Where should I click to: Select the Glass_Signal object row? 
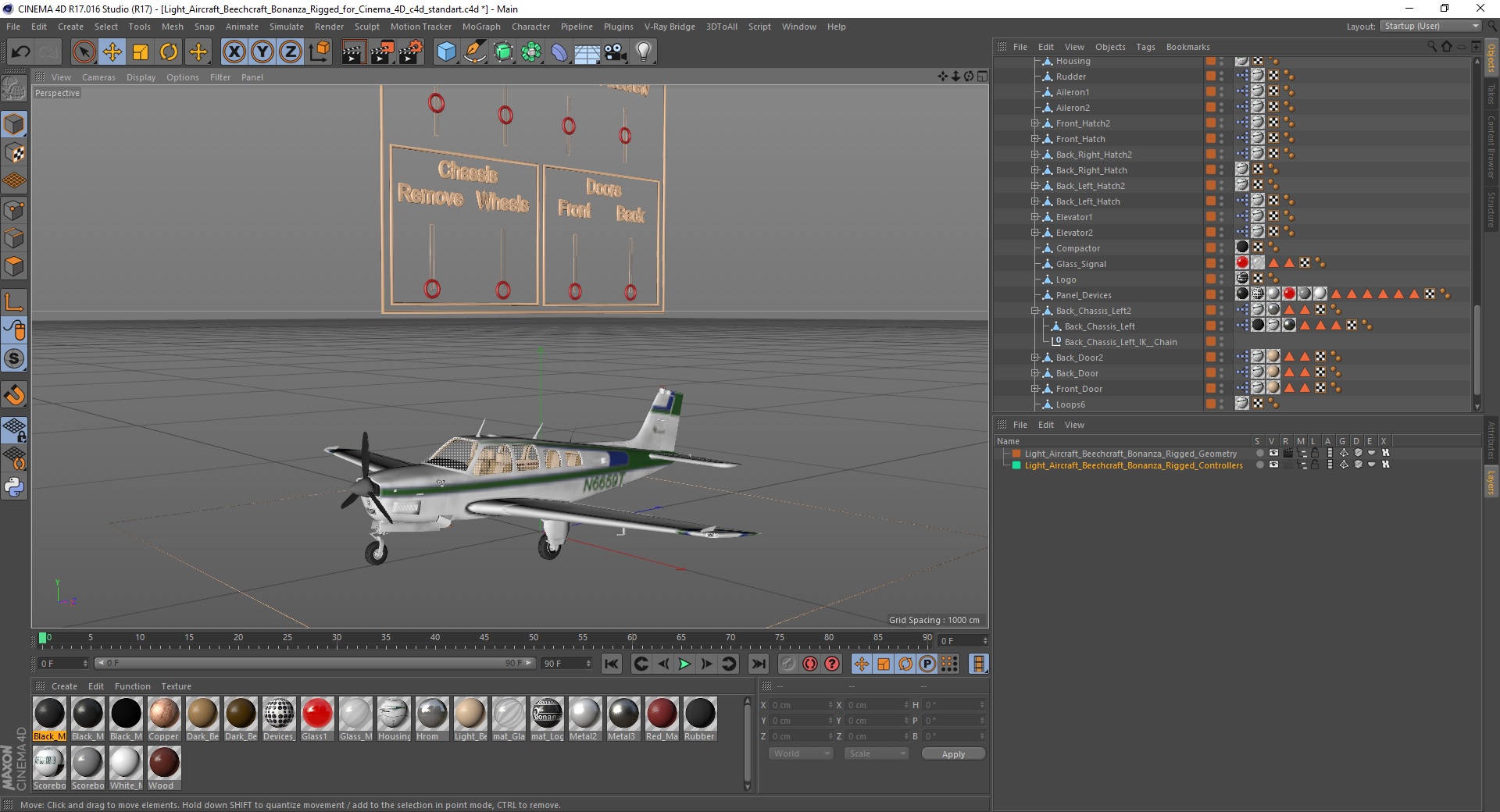[x=1081, y=264]
